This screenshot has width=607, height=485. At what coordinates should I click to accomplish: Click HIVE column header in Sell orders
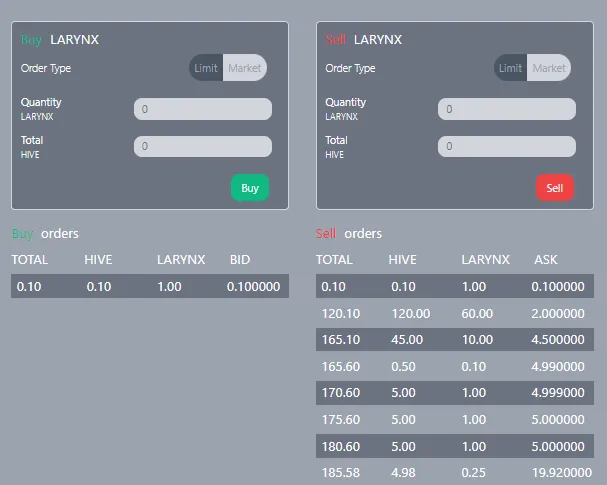(403, 259)
